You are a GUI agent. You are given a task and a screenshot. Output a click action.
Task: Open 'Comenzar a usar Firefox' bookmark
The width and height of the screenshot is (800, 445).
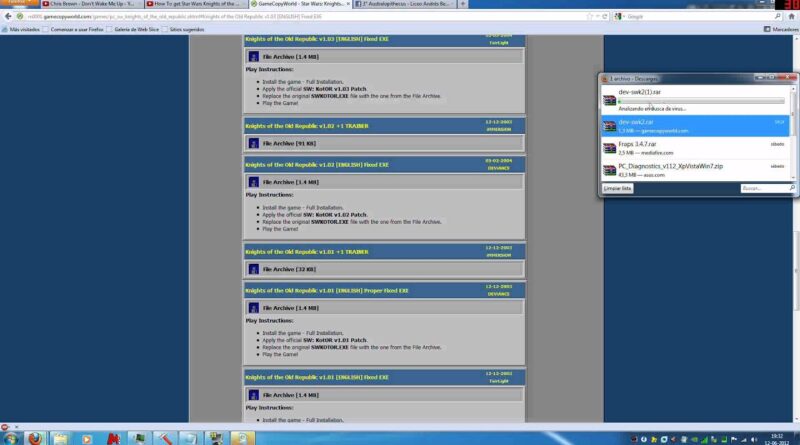pyautogui.click(x=73, y=30)
